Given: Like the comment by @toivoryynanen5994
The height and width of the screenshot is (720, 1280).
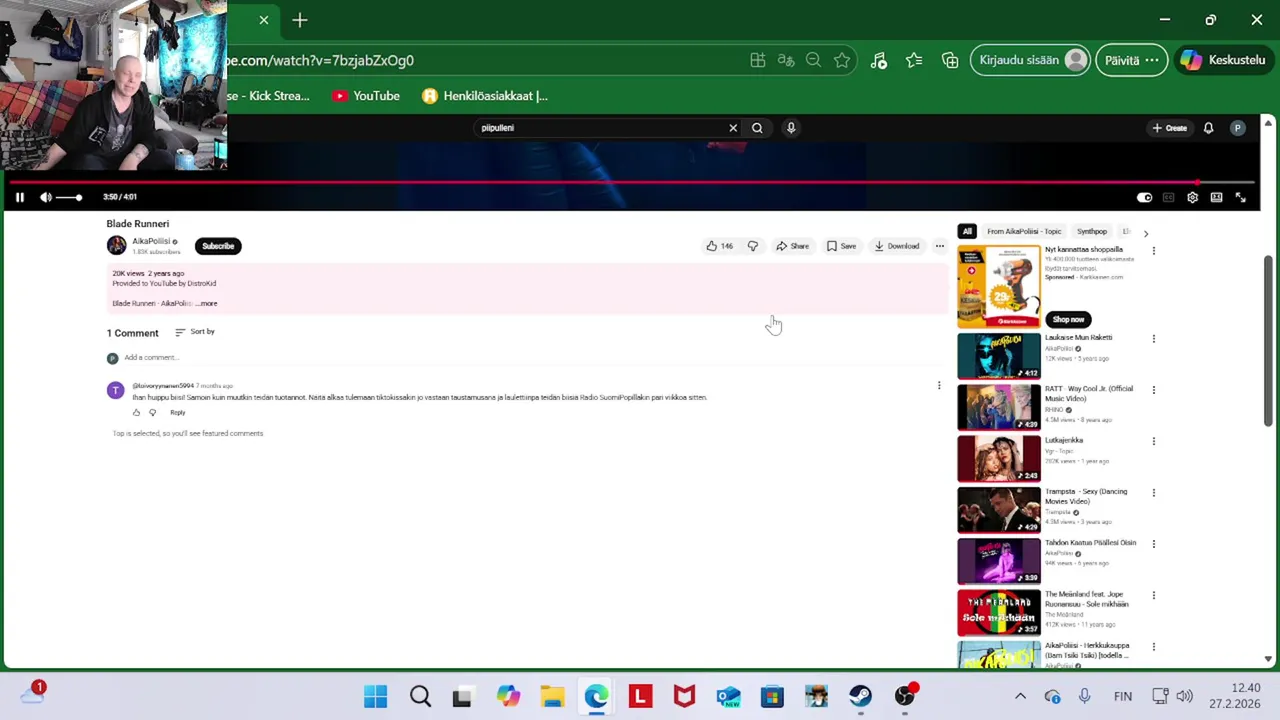Looking at the screenshot, I should tap(137, 413).
